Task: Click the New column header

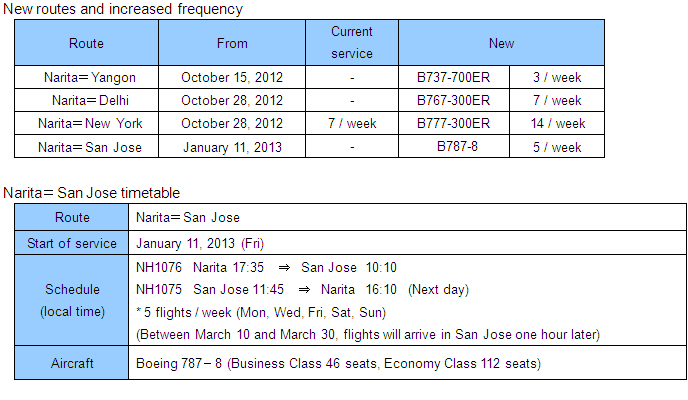Action: coord(501,44)
